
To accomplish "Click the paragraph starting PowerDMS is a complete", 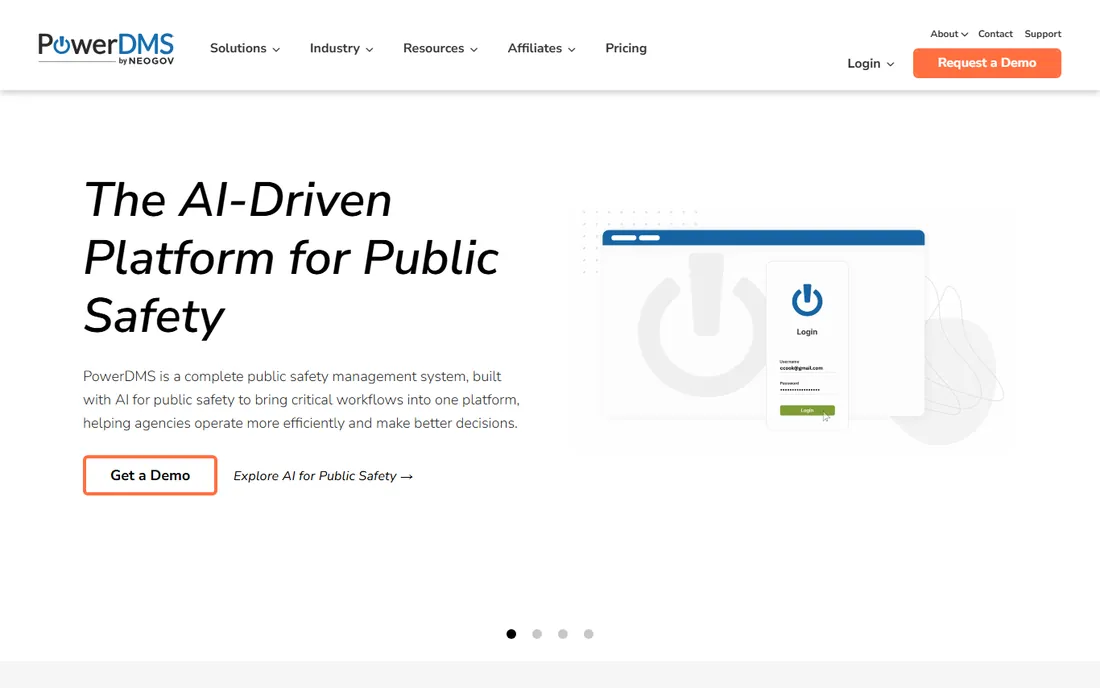I will 302,400.
